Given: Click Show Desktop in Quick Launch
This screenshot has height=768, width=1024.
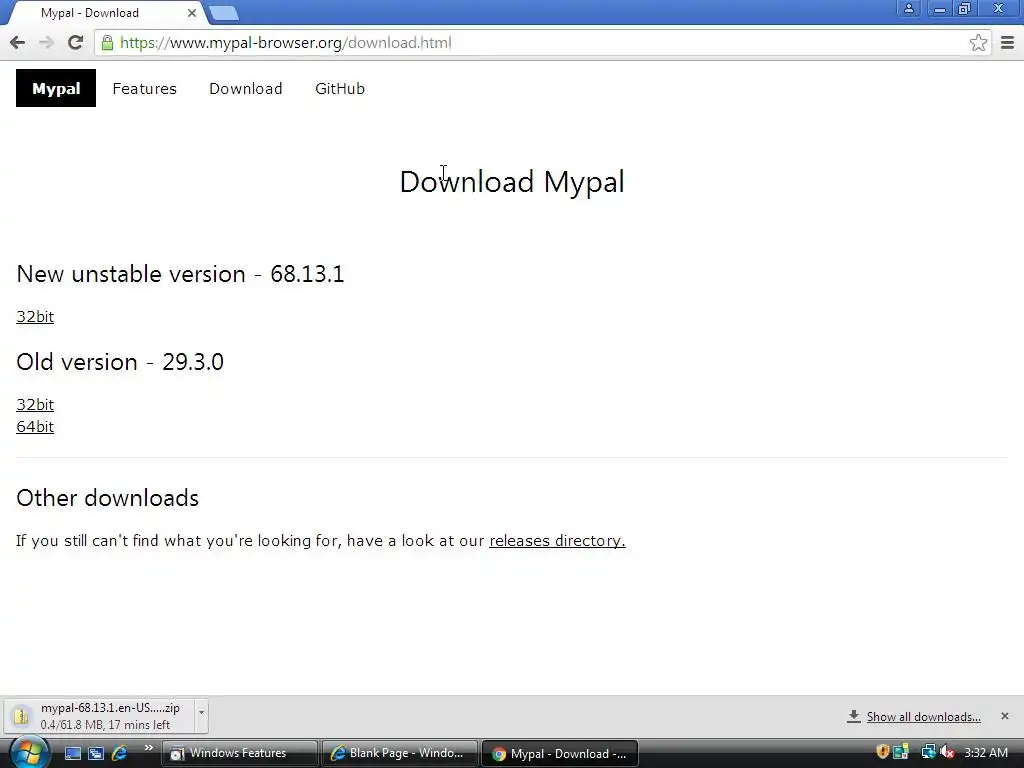Looking at the screenshot, I should click(x=72, y=754).
